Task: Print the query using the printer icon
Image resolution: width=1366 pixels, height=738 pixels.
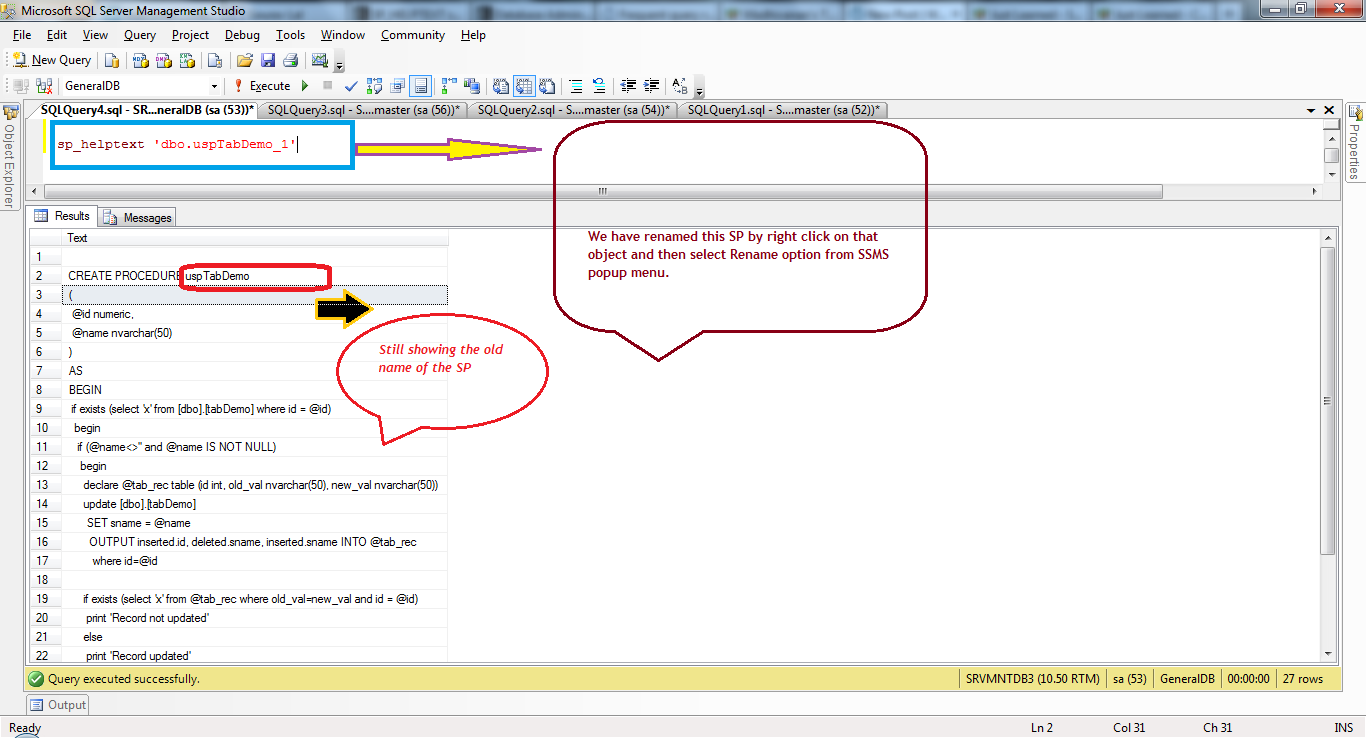Action: click(x=290, y=60)
